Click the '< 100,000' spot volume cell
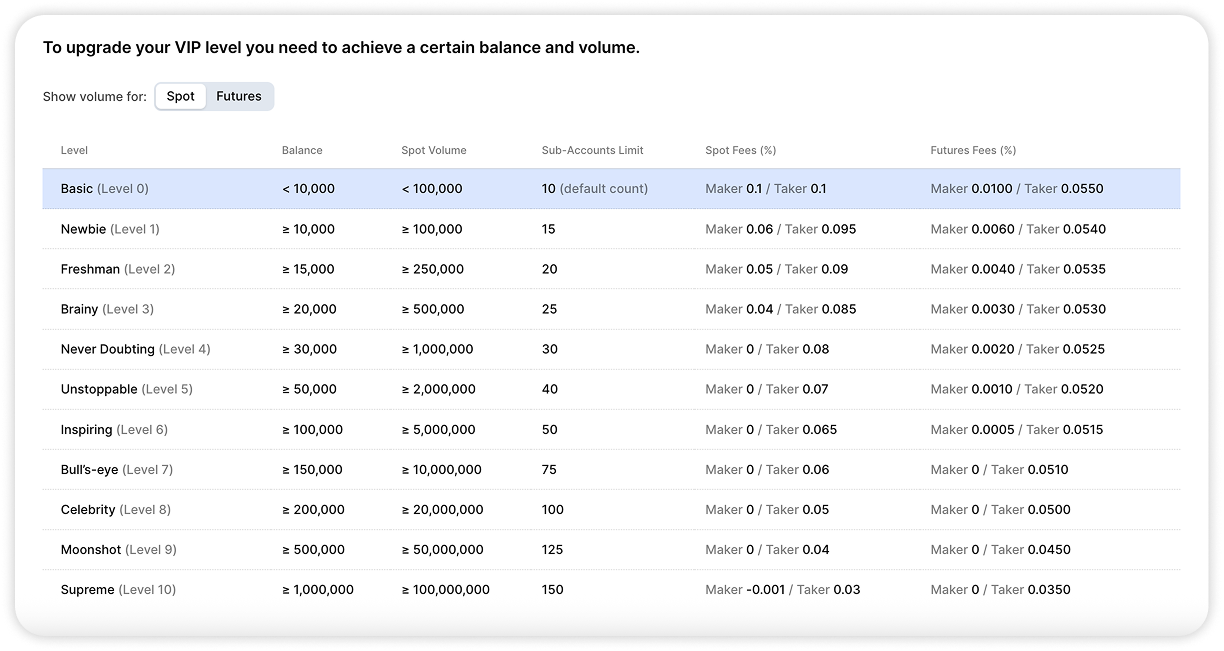The width and height of the screenshot is (1224, 651). (x=432, y=189)
